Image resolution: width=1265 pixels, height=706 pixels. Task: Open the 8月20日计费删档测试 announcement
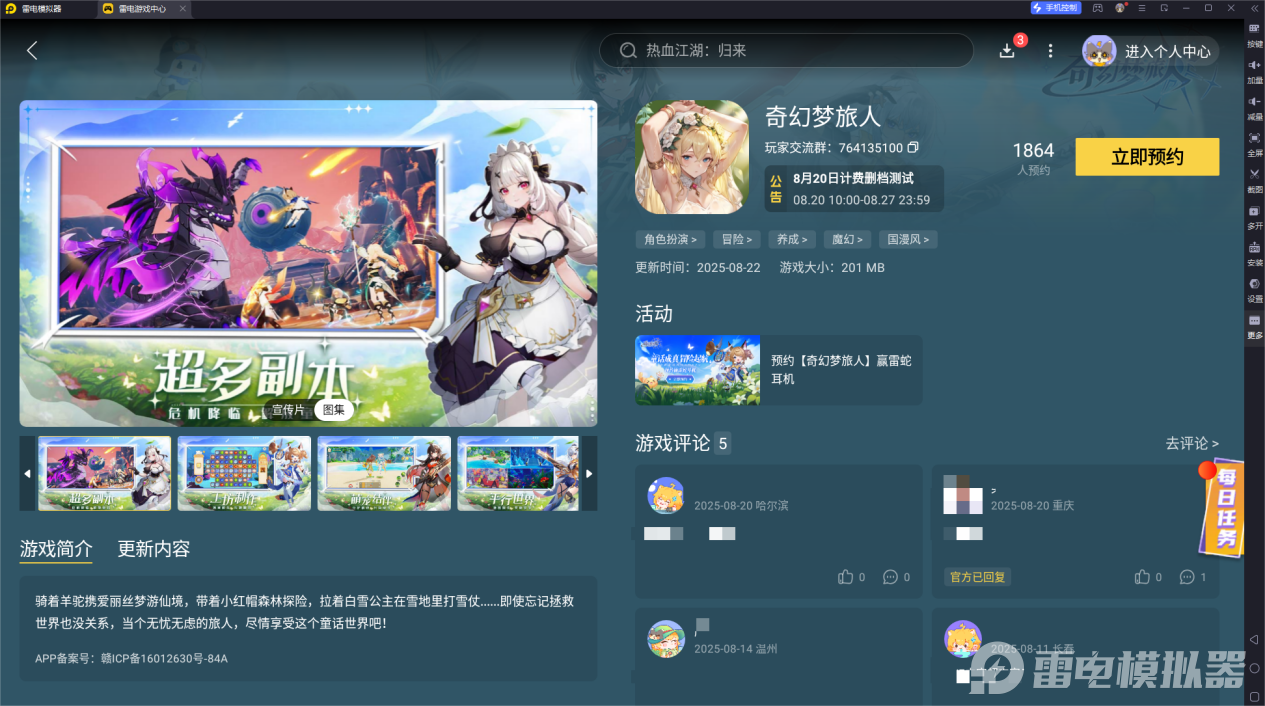[853, 189]
